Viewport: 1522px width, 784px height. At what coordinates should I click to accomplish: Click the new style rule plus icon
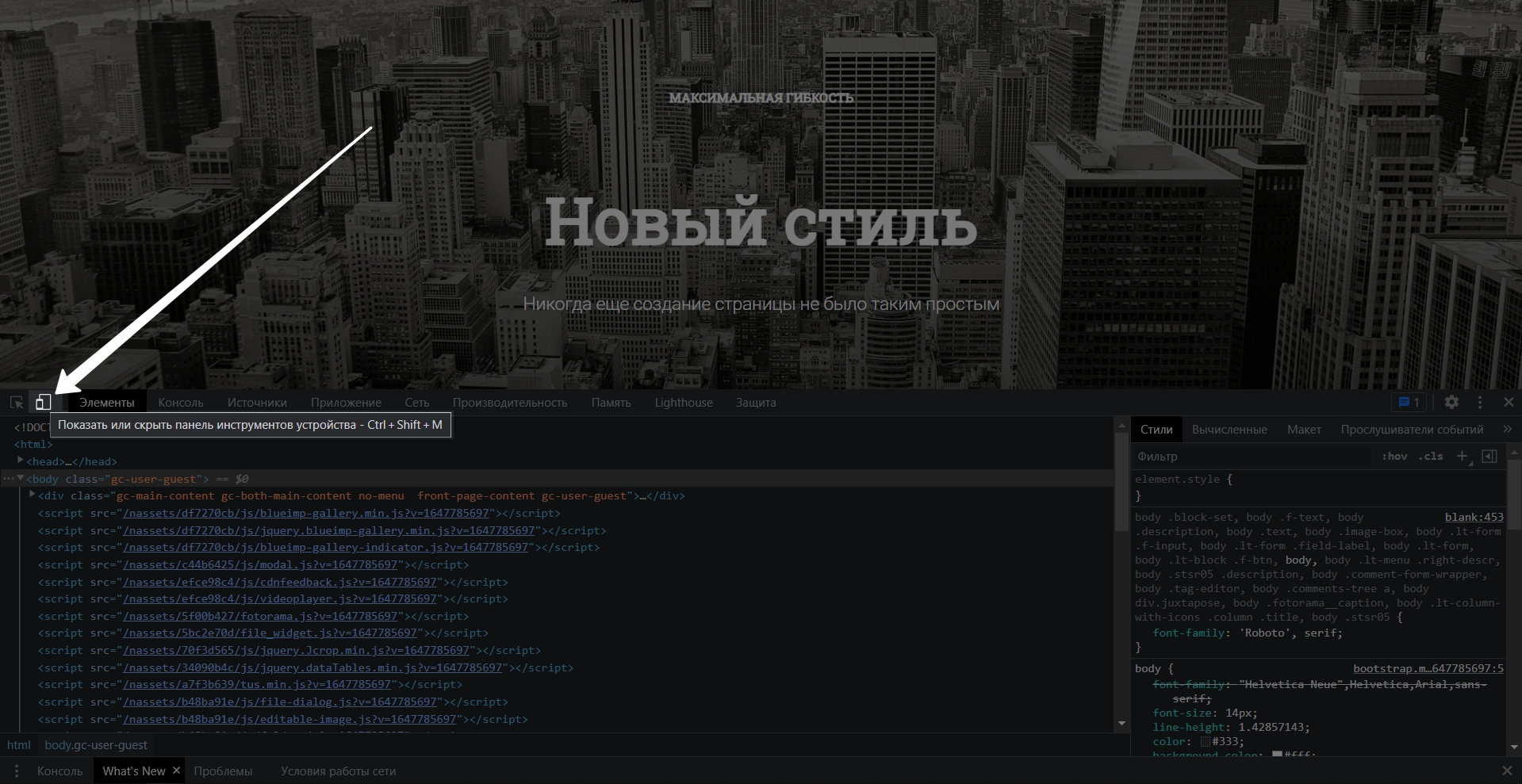coord(1462,456)
